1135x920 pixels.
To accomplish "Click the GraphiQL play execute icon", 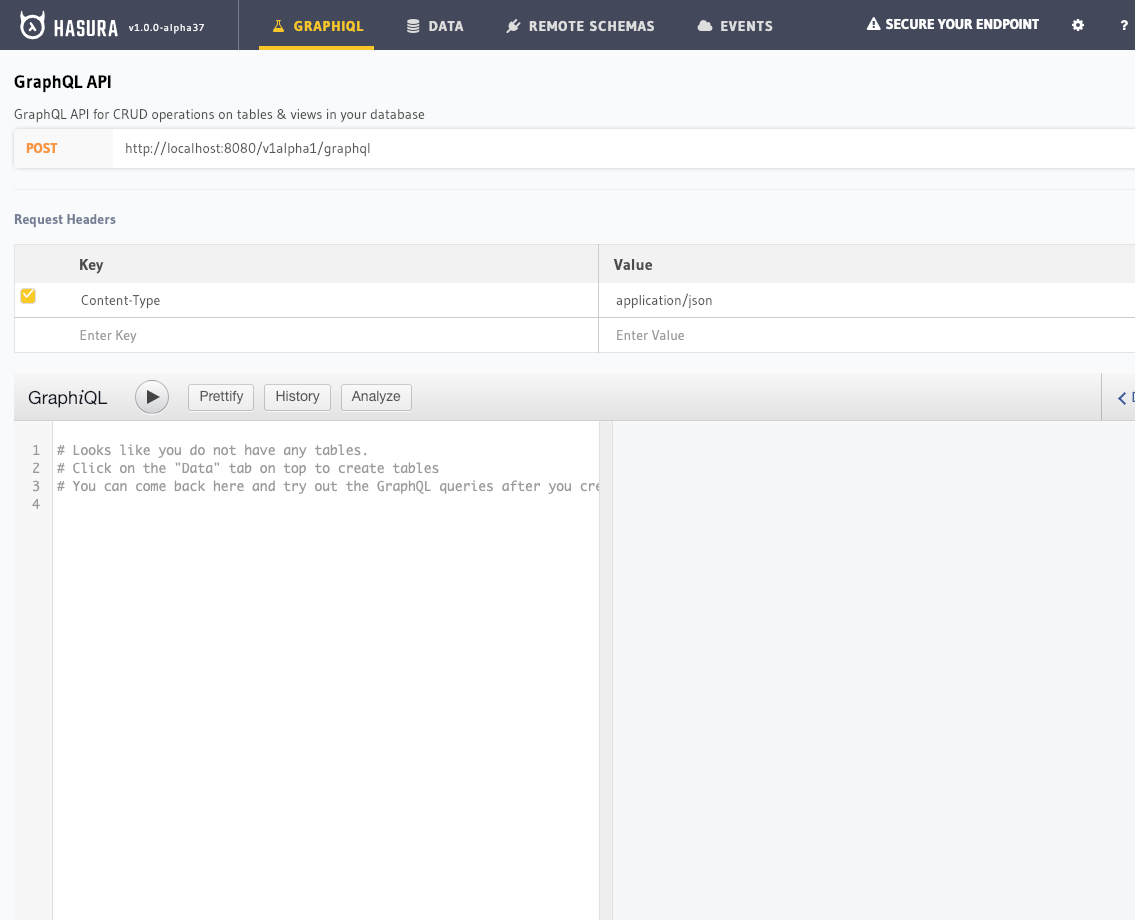I will [x=152, y=397].
